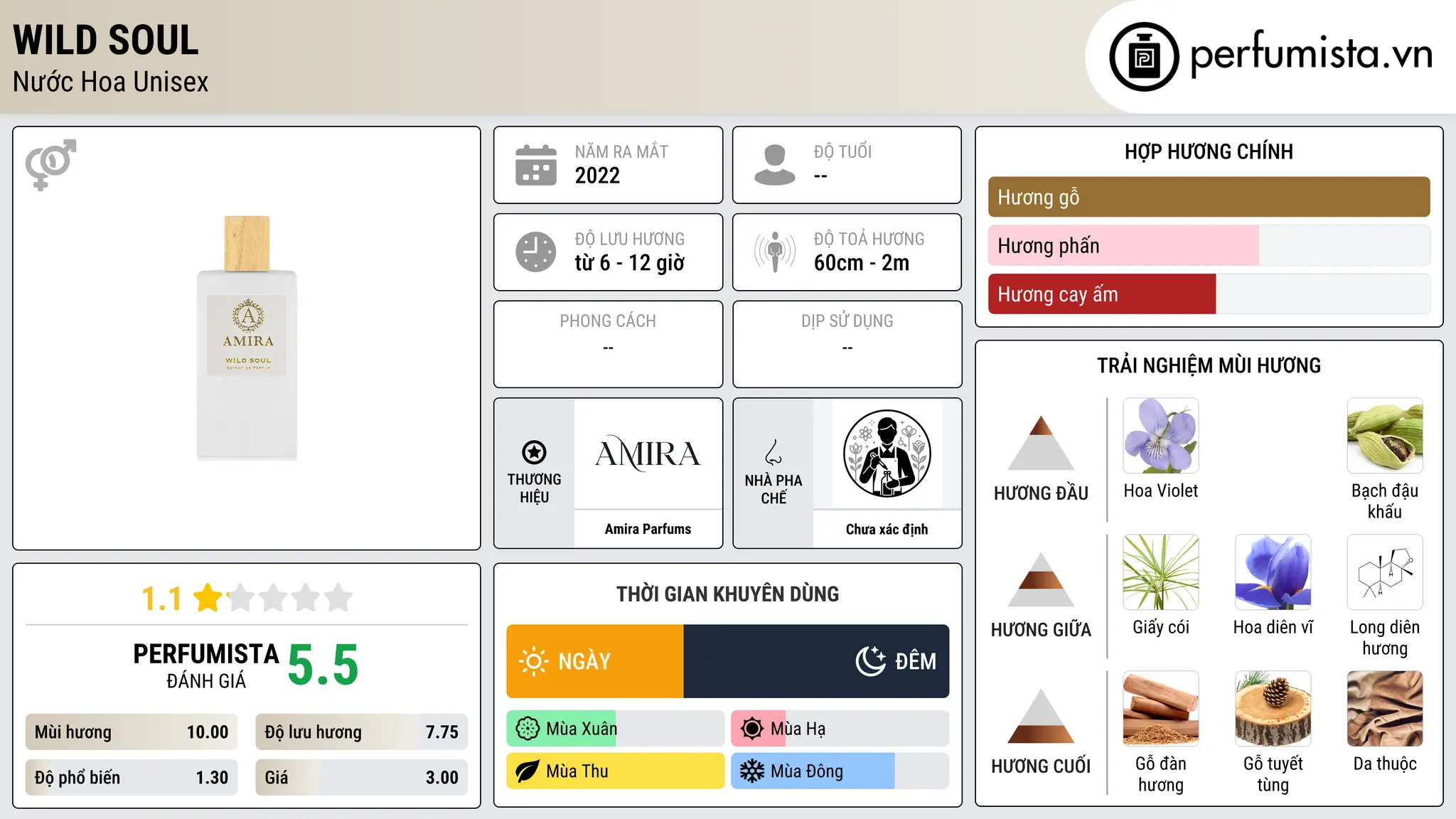This screenshot has height=819, width=1456.
Task: Click the snowflake icon for Mùa Đông
Action: point(752,771)
